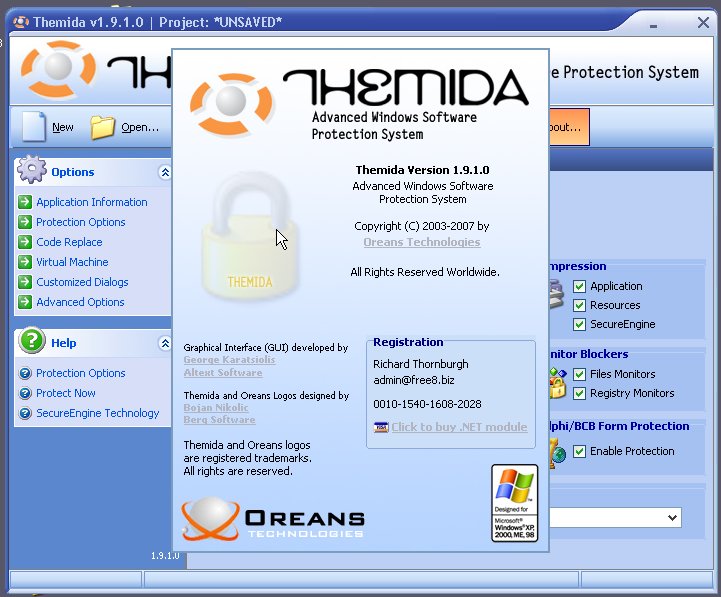Image resolution: width=721 pixels, height=597 pixels.
Task: Click the Help panel header title
Action: click(x=64, y=343)
